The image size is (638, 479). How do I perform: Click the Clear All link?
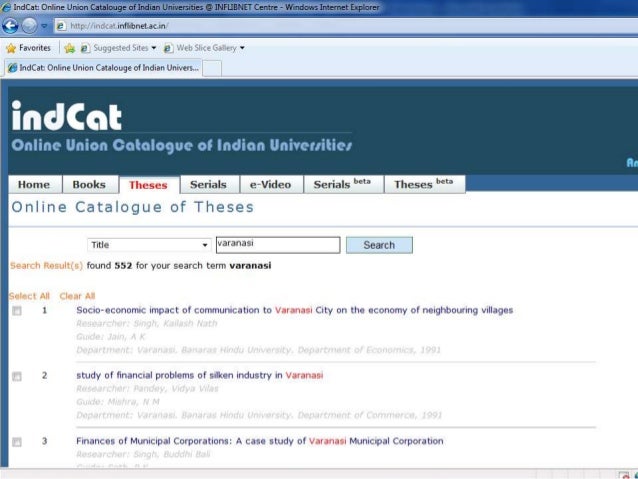coord(77,296)
